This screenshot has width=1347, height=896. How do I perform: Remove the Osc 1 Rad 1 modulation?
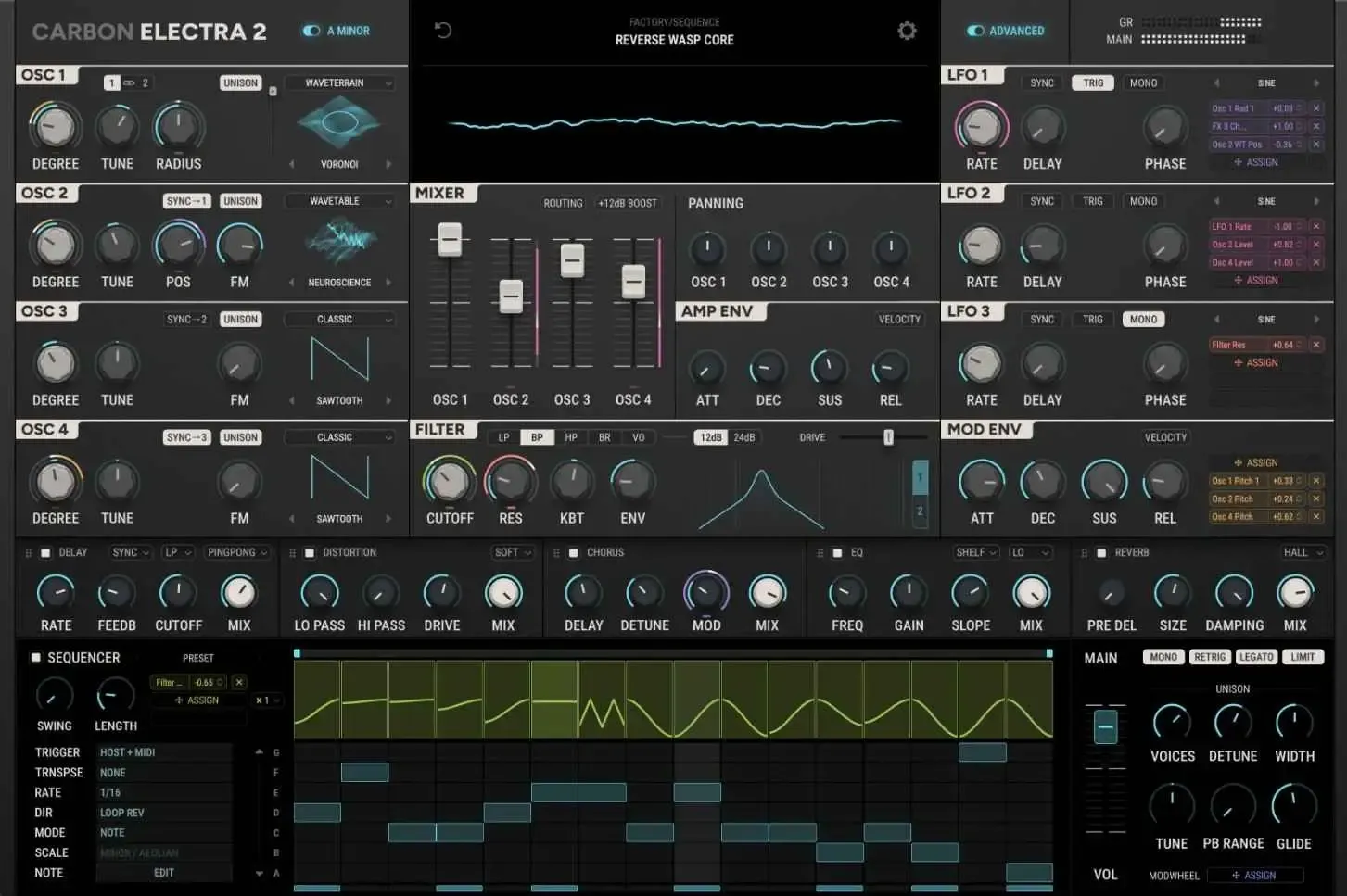tap(1316, 108)
